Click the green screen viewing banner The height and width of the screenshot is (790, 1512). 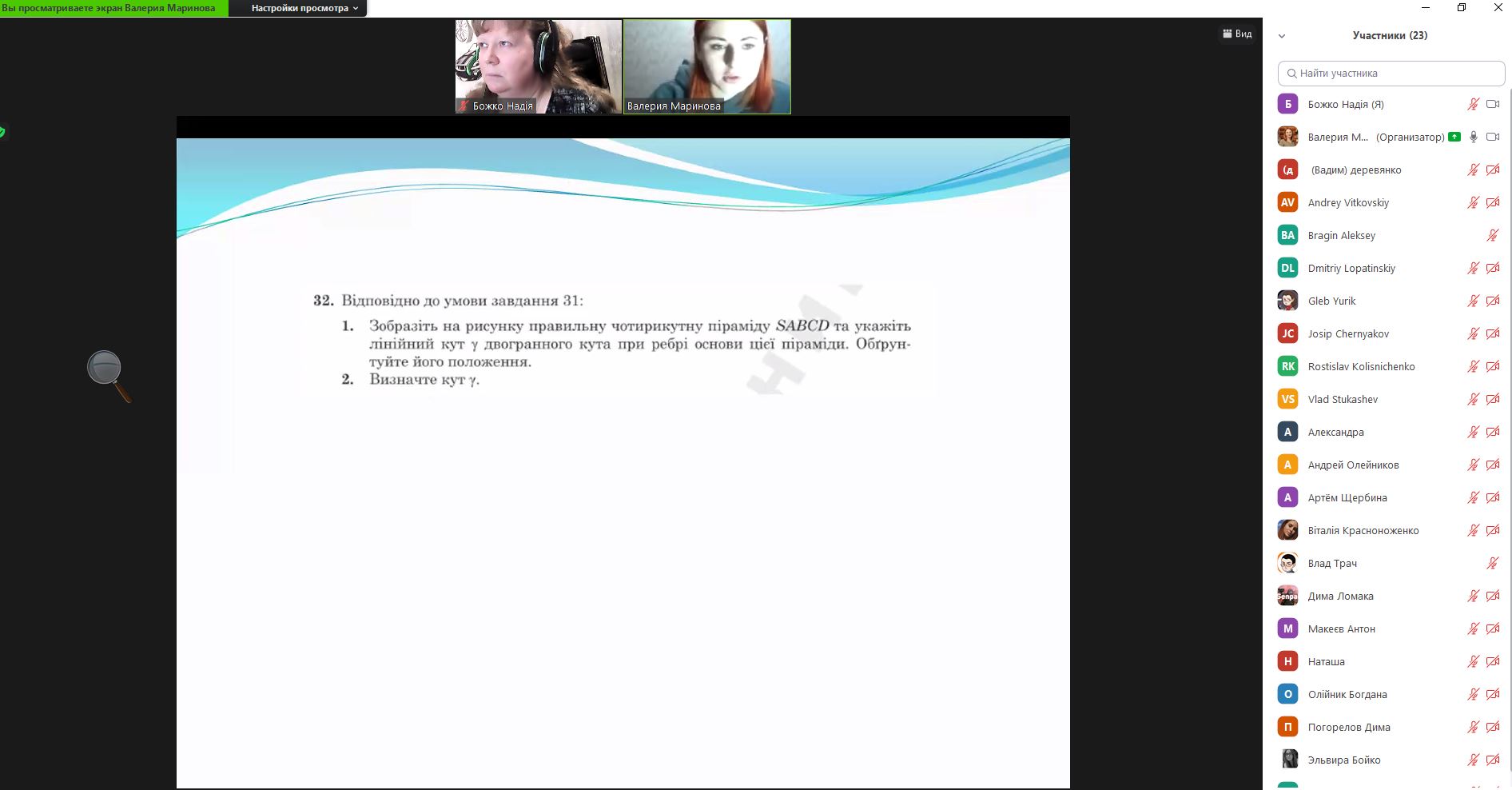point(113,8)
